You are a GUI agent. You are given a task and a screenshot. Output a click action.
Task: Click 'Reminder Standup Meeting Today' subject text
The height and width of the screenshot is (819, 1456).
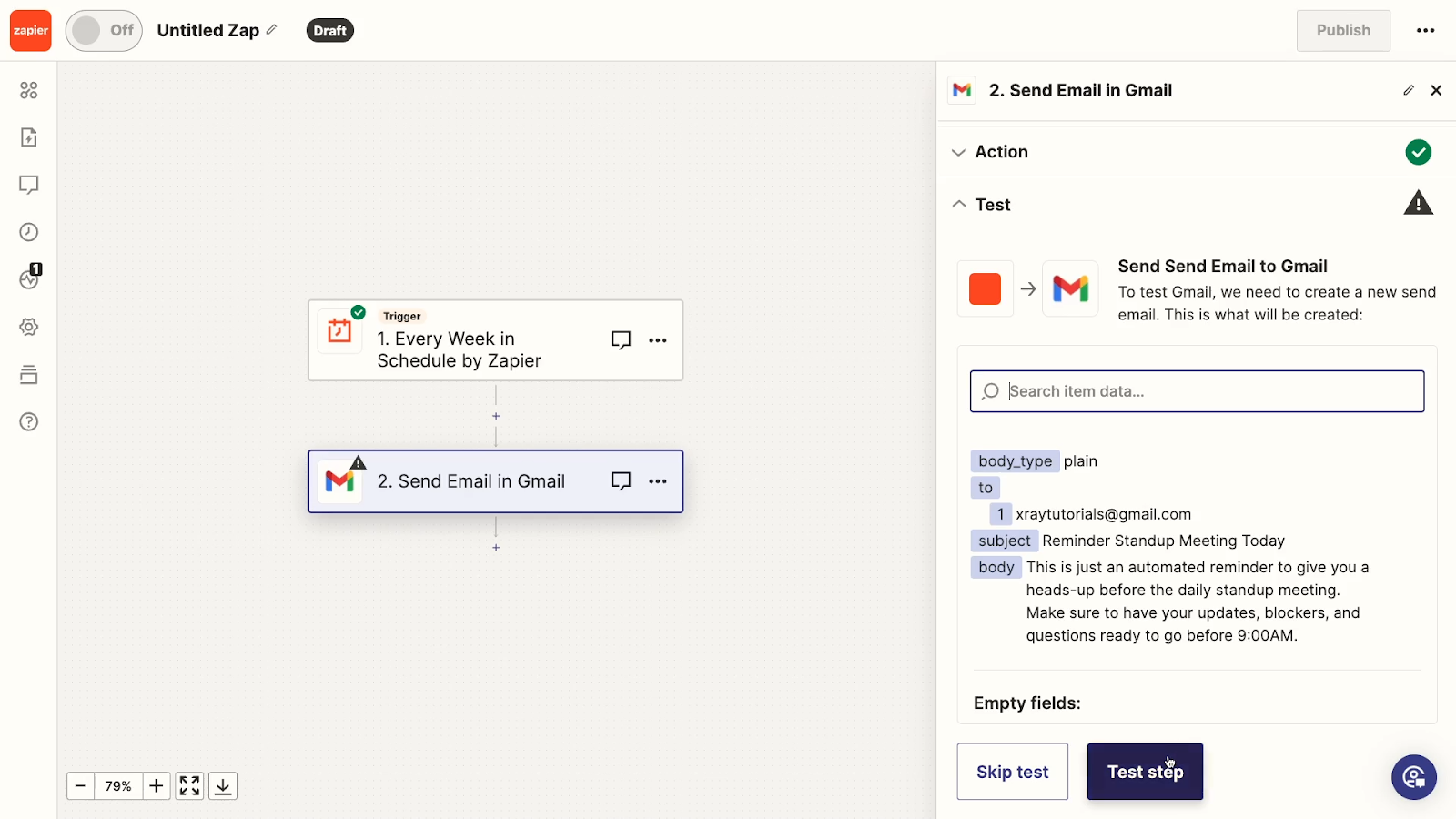[1163, 541]
